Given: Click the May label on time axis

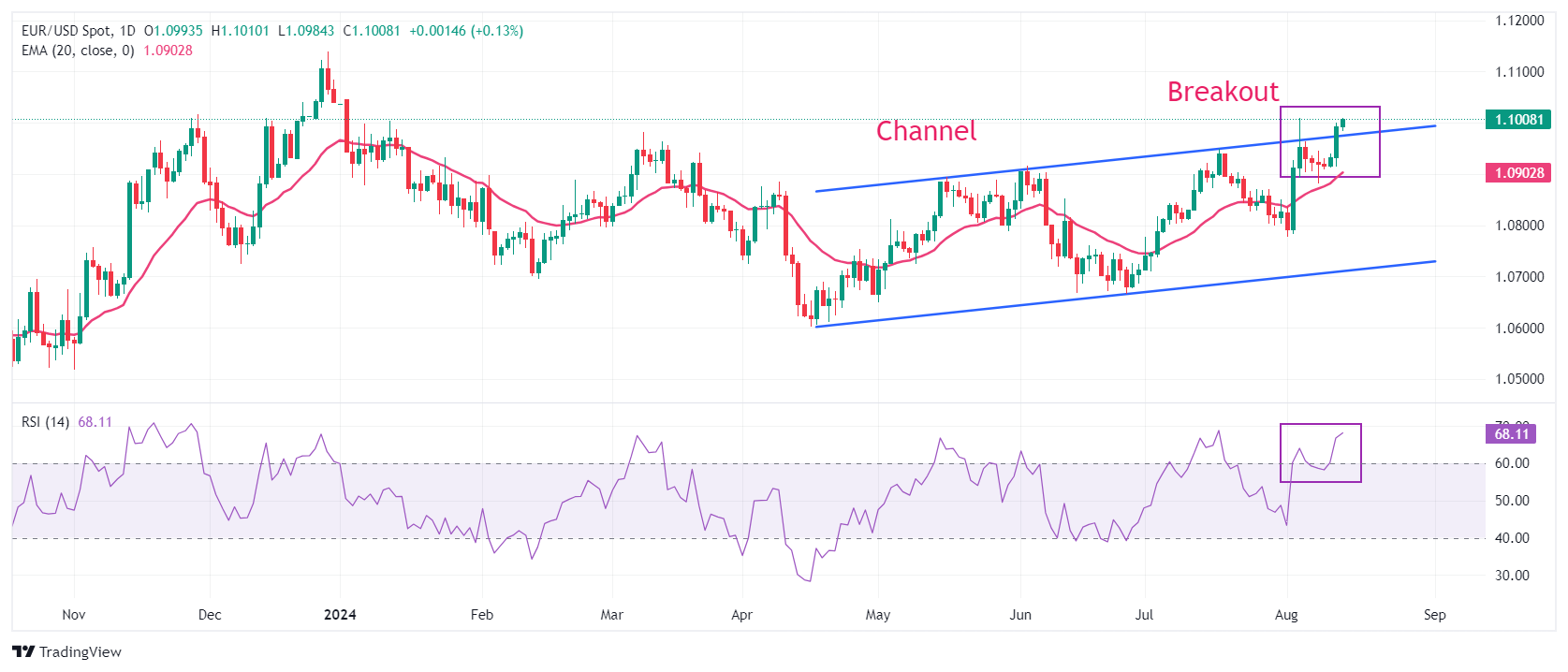Looking at the screenshot, I should pyautogui.click(x=877, y=615).
